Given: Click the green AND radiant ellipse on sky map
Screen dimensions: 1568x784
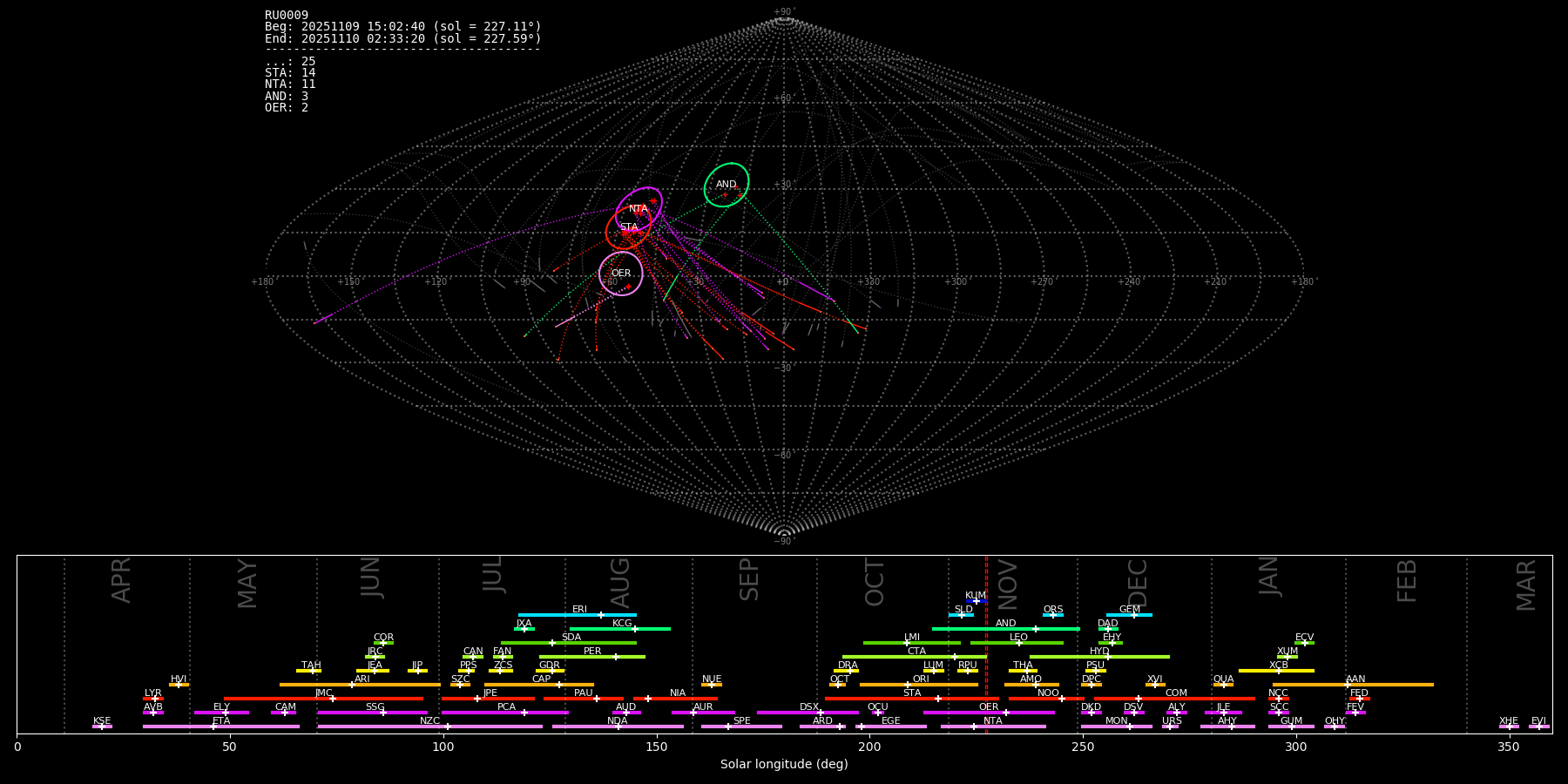Looking at the screenshot, I should pyautogui.click(x=727, y=185).
